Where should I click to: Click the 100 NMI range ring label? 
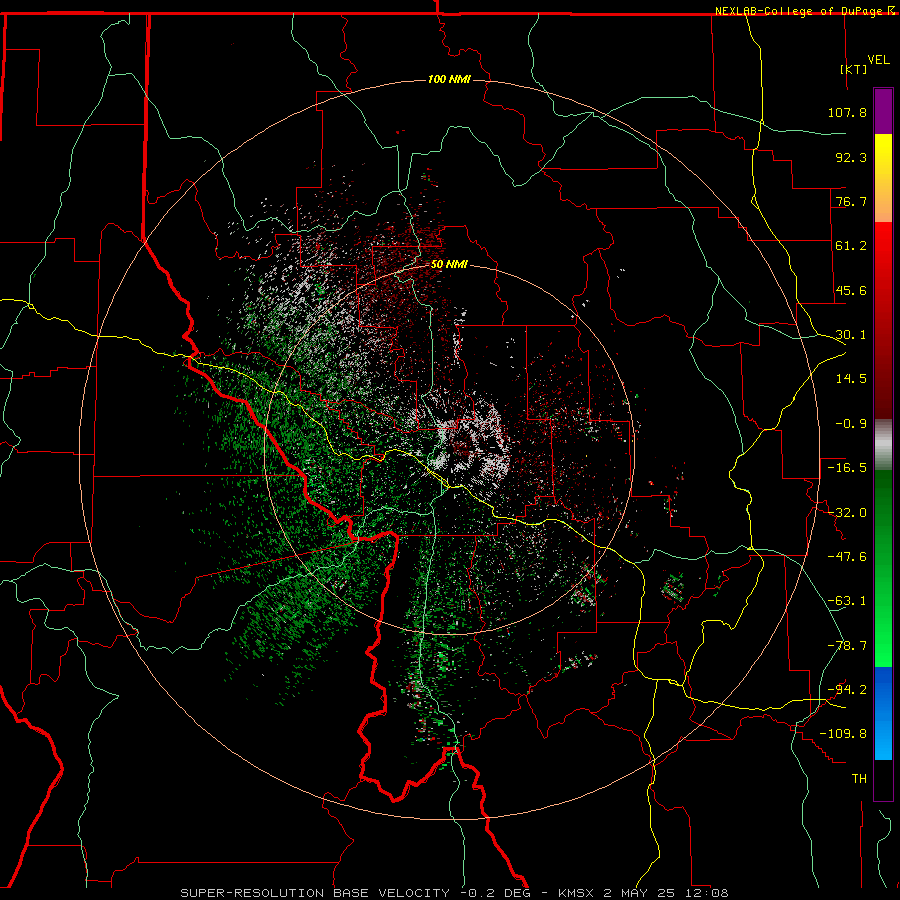point(449,79)
